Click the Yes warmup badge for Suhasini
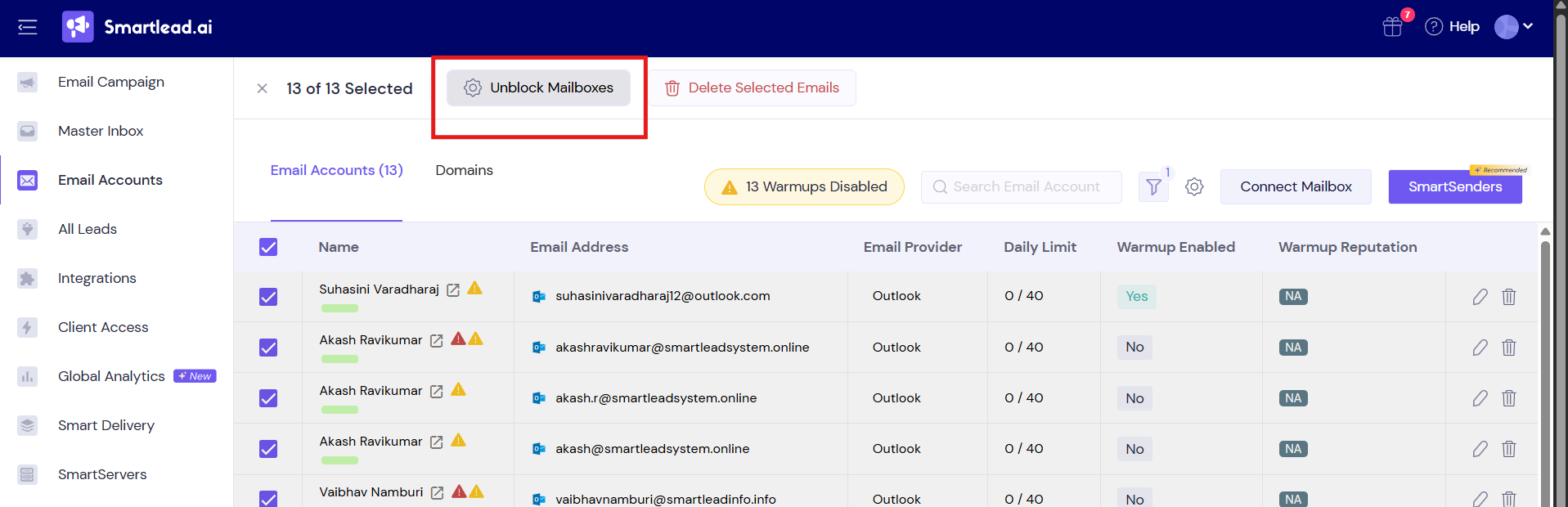 coord(1137,296)
